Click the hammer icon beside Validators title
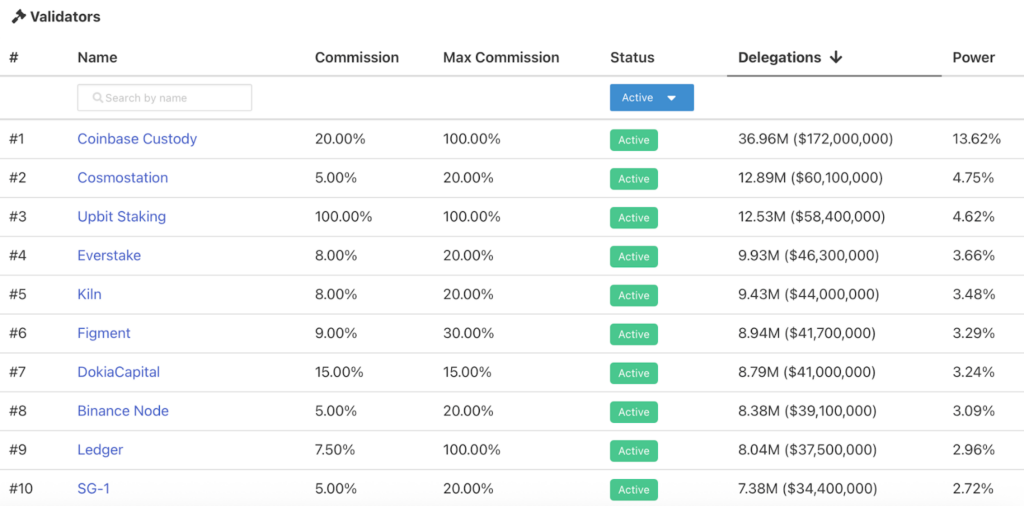The width and height of the screenshot is (1024, 506). click(x=18, y=17)
